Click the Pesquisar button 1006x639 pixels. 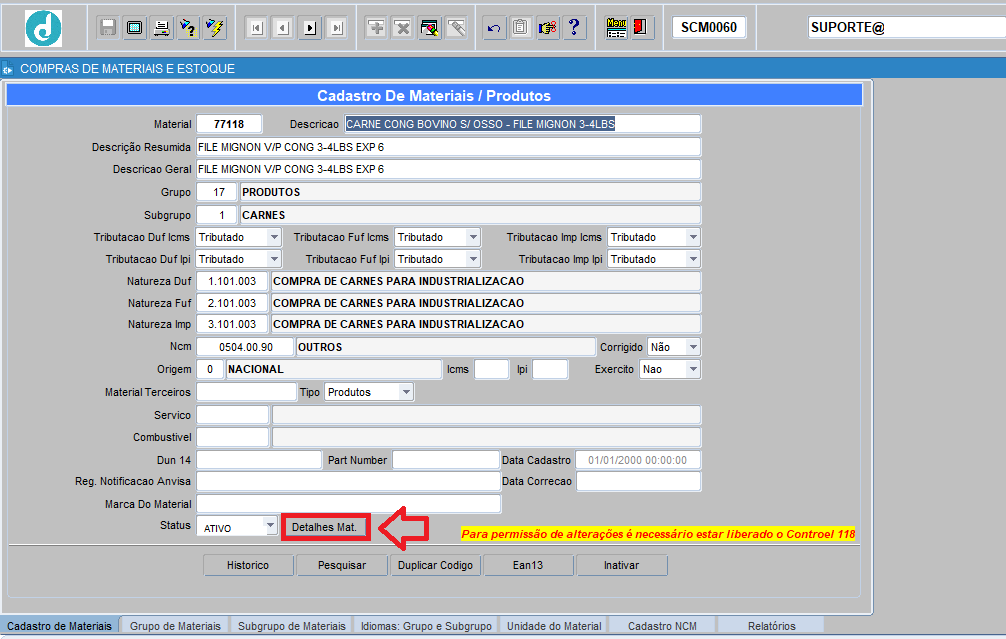[x=342, y=565]
